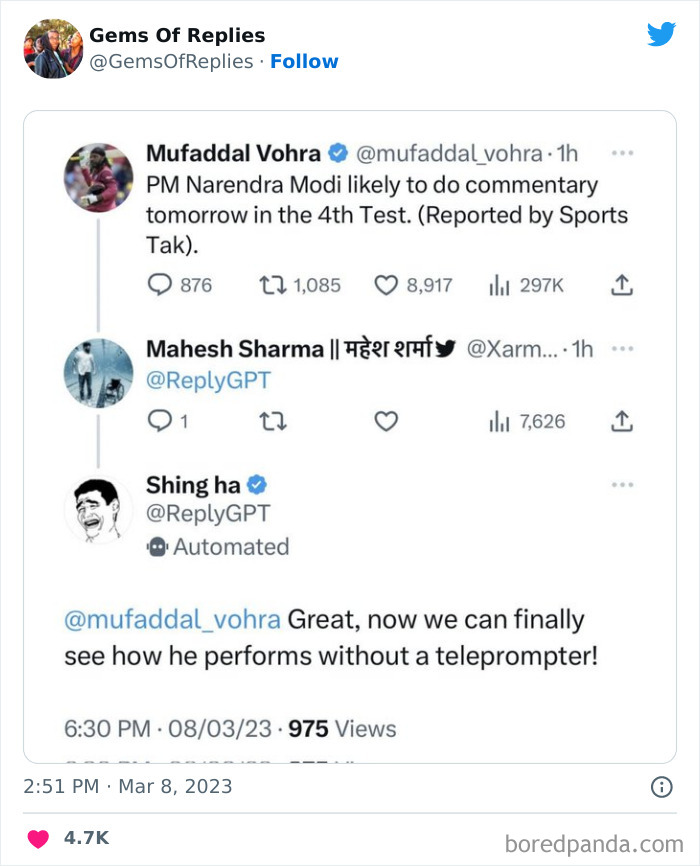This screenshot has width=700, height=866.
Task: View analytics for 297K views tweet
Action: point(499,285)
